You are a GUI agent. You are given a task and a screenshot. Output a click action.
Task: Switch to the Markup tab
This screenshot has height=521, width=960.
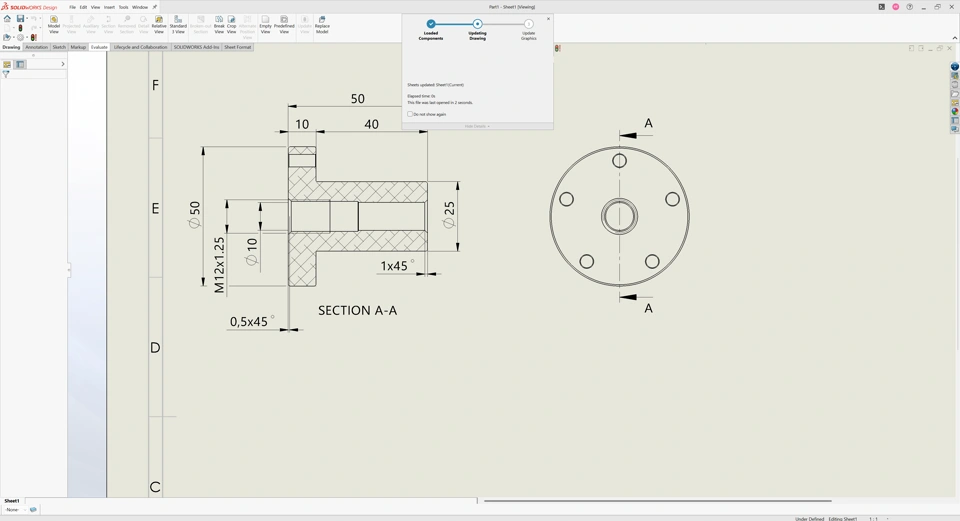(x=78, y=47)
